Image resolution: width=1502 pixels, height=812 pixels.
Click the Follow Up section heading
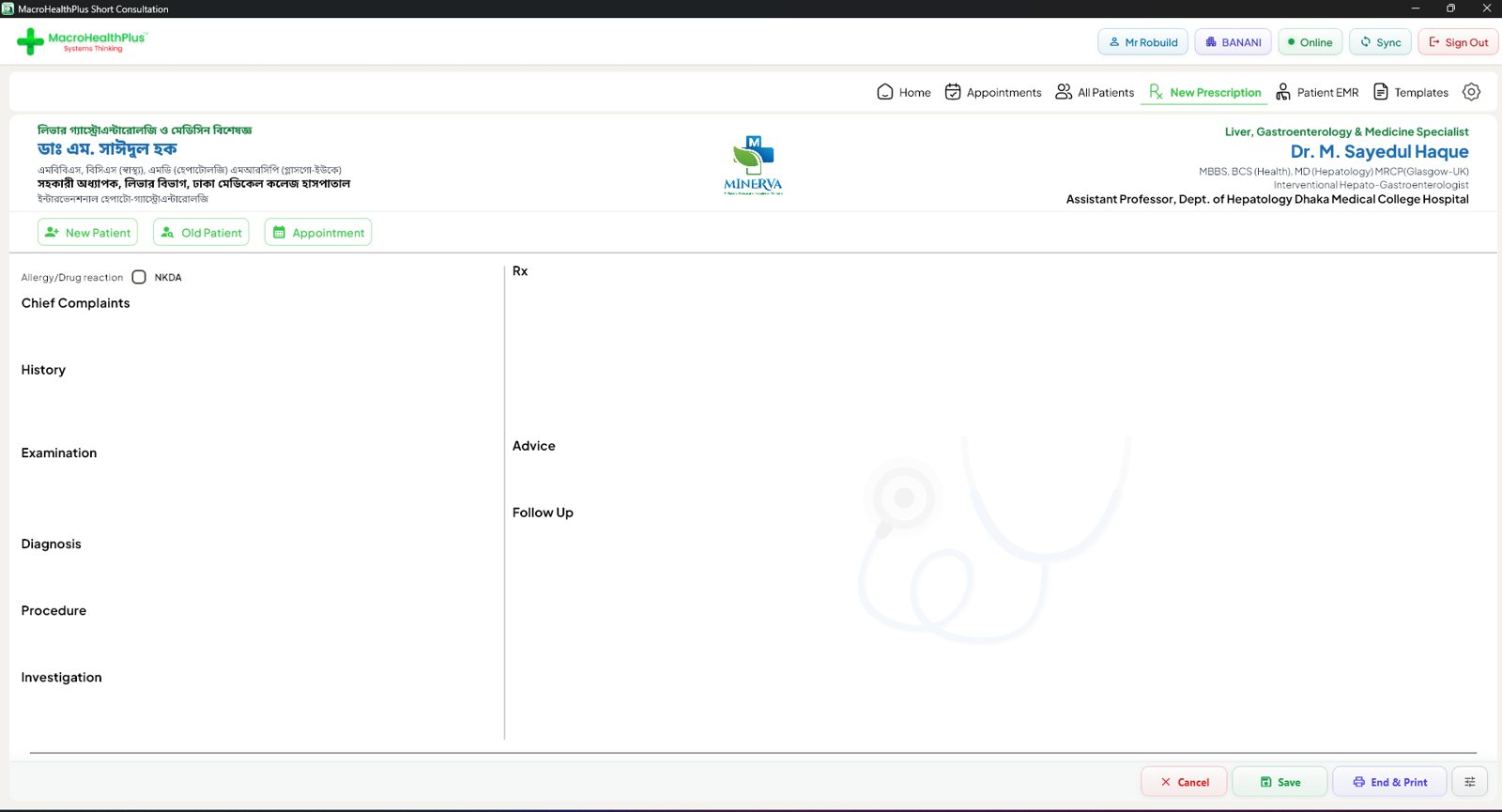pos(543,513)
